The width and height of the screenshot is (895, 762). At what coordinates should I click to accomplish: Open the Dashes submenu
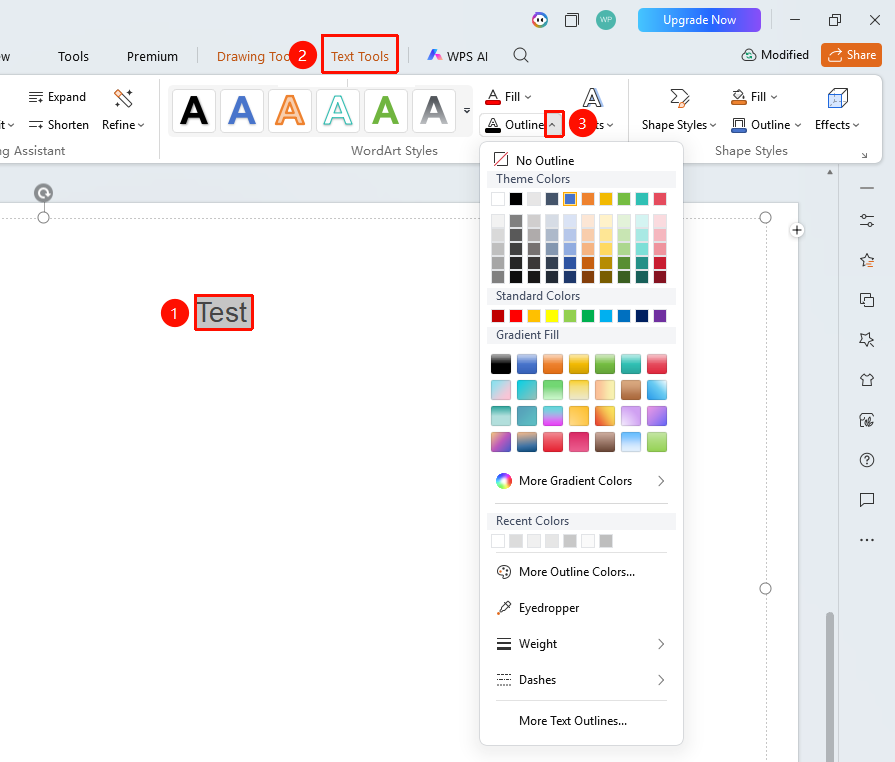(x=581, y=680)
